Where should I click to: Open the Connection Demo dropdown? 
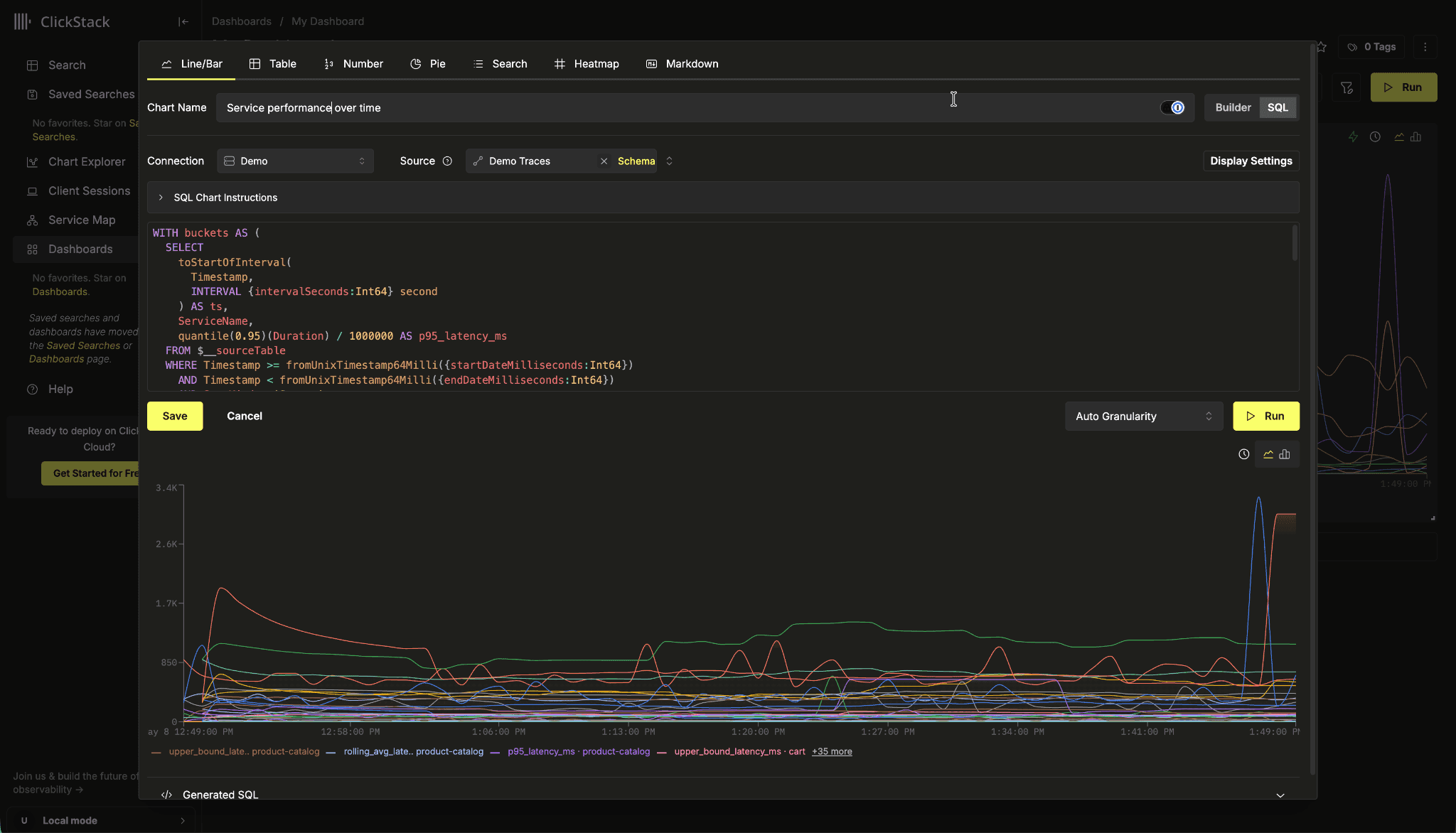pos(295,161)
